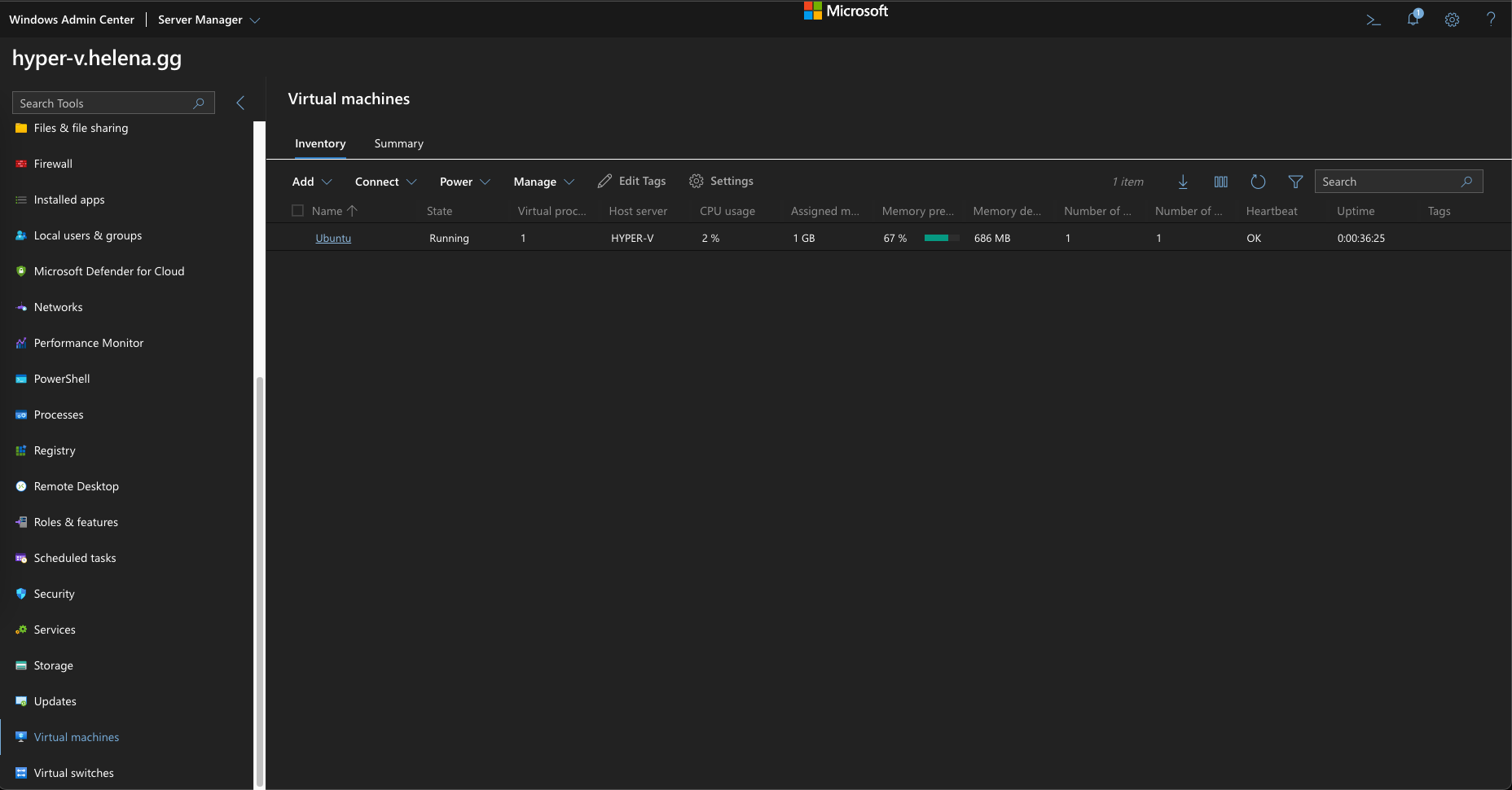Click the Edit Tags button

pyautogui.click(x=632, y=182)
